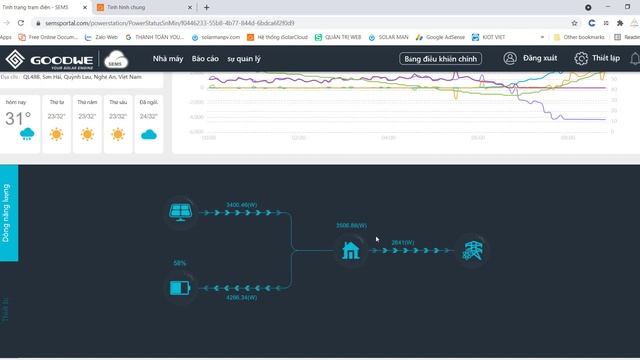This screenshot has width=640, height=360.
Task: Click the last forecast card cloud icon
Action: 149,134
